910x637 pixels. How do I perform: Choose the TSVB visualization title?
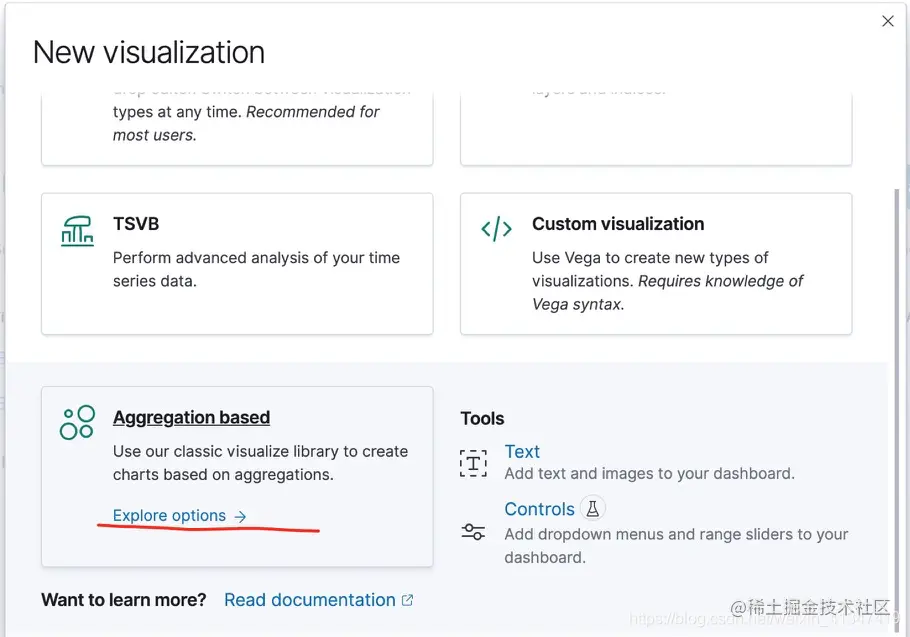click(x=136, y=224)
